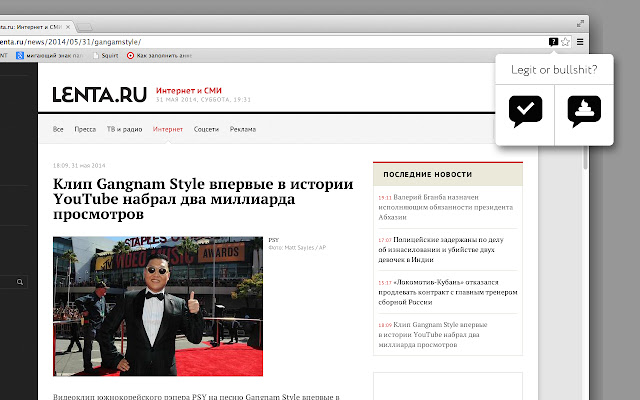640x400 pixels.
Task: Select the 'Пресса' navigation tab
Action: [x=85, y=129]
